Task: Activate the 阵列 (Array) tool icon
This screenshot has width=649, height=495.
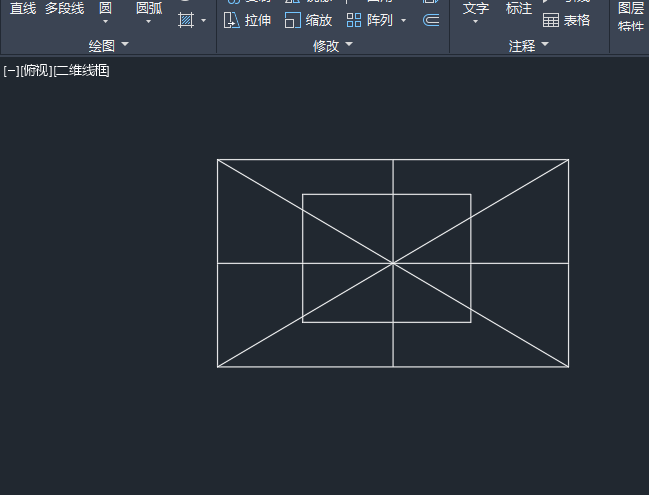Action: pyautogui.click(x=354, y=20)
